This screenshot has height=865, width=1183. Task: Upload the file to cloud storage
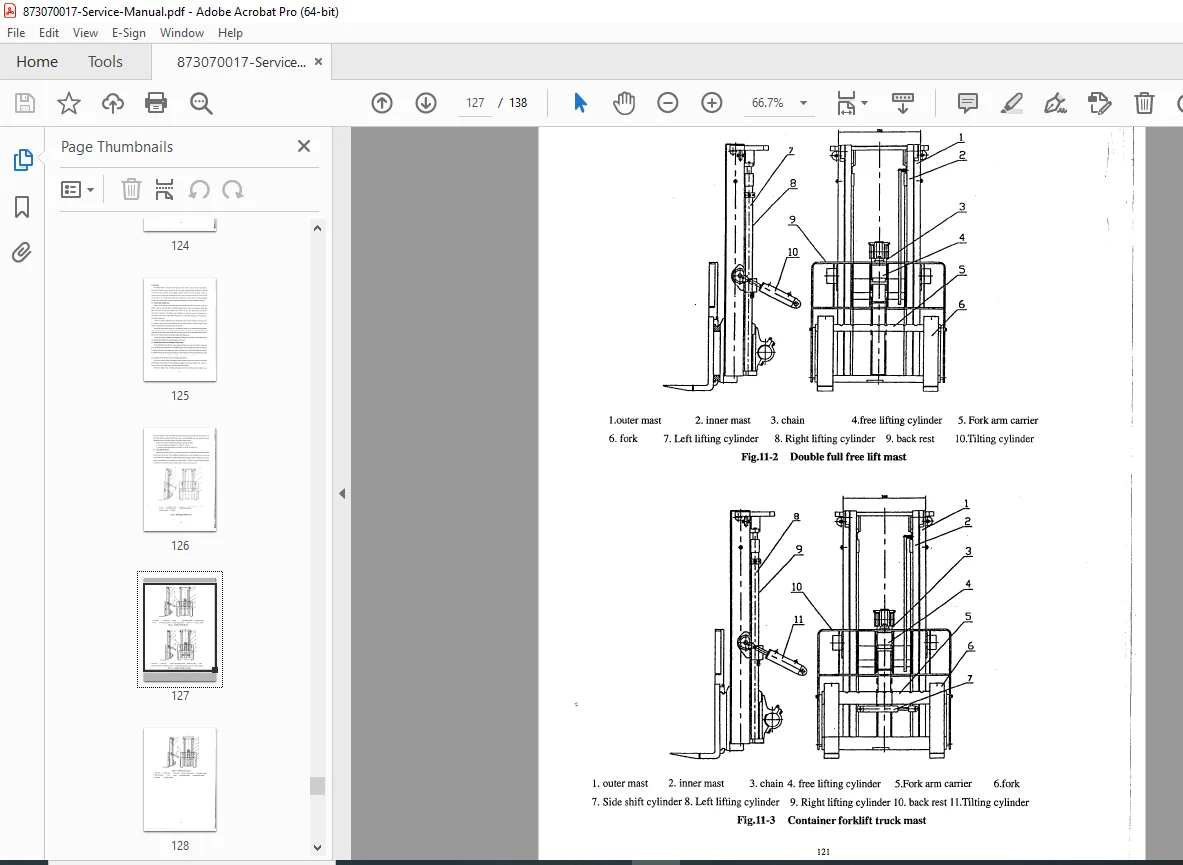click(x=112, y=103)
